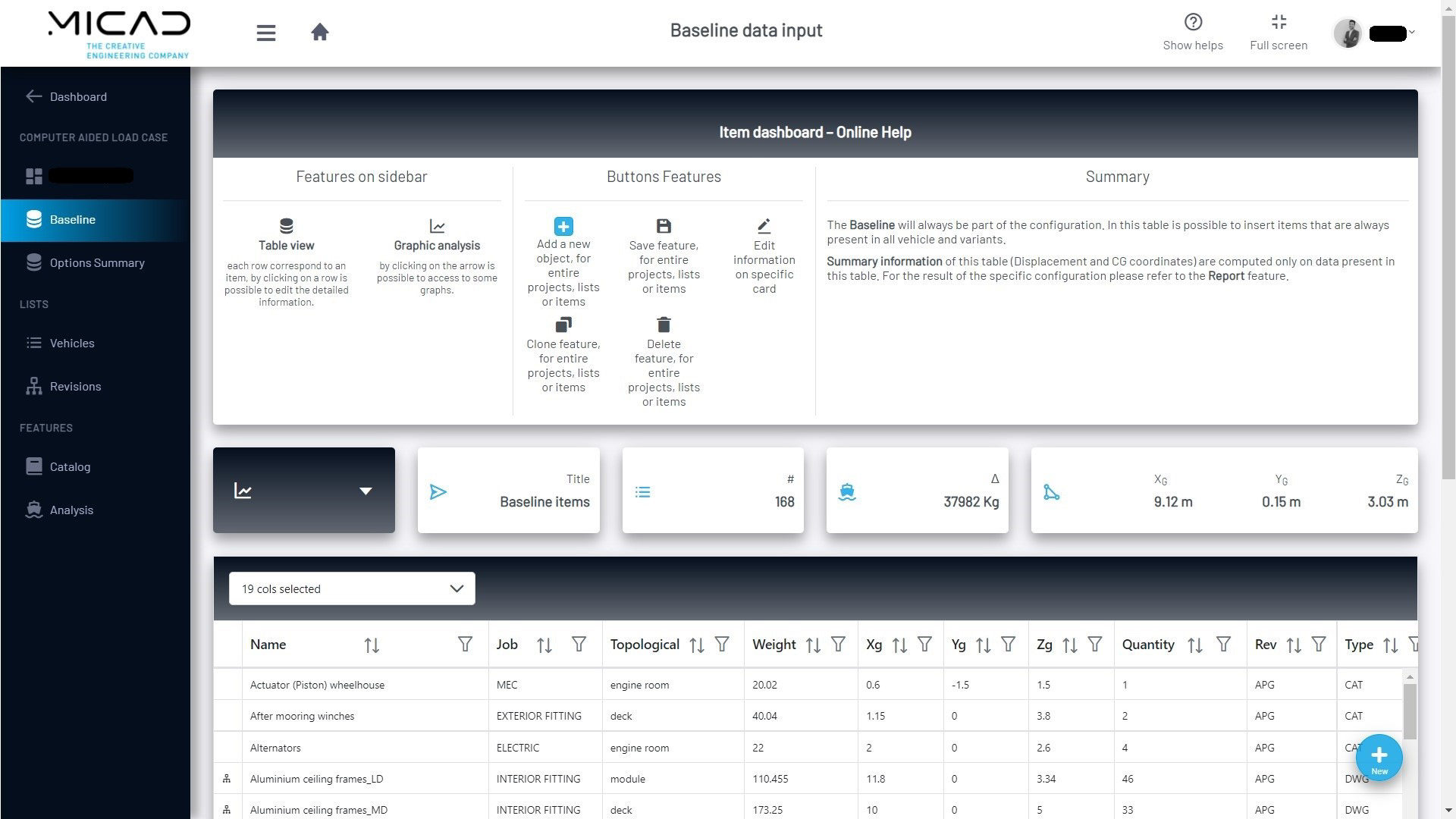Open the Job column filter
1456x819 pixels.
point(579,645)
